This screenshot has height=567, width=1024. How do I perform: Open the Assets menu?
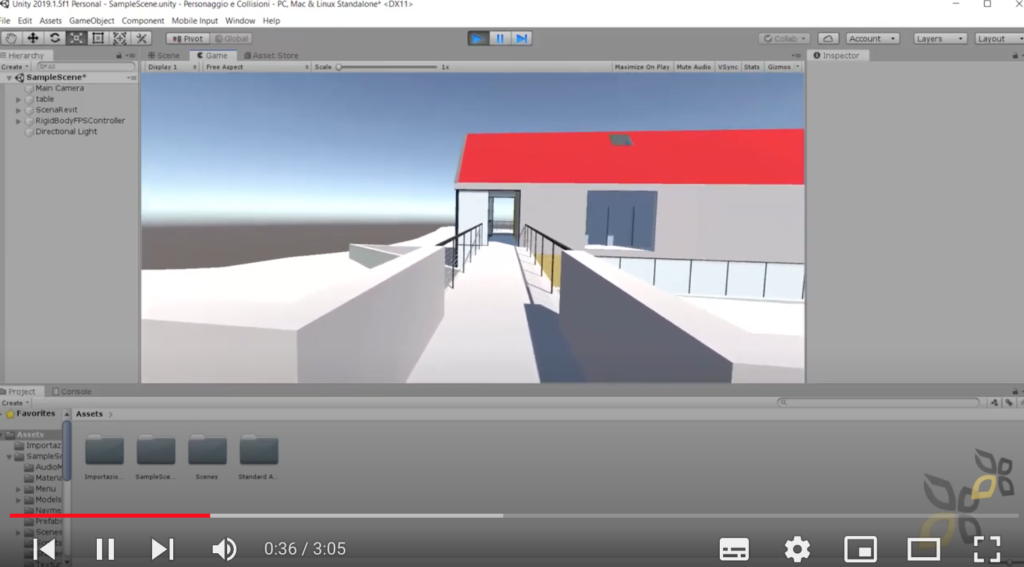[x=50, y=21]
